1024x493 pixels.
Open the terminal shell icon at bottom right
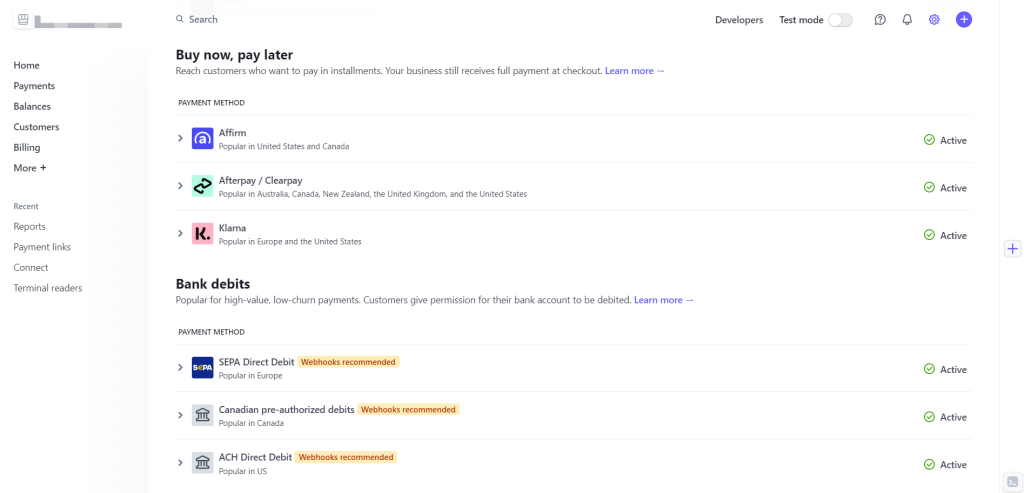1011,481
